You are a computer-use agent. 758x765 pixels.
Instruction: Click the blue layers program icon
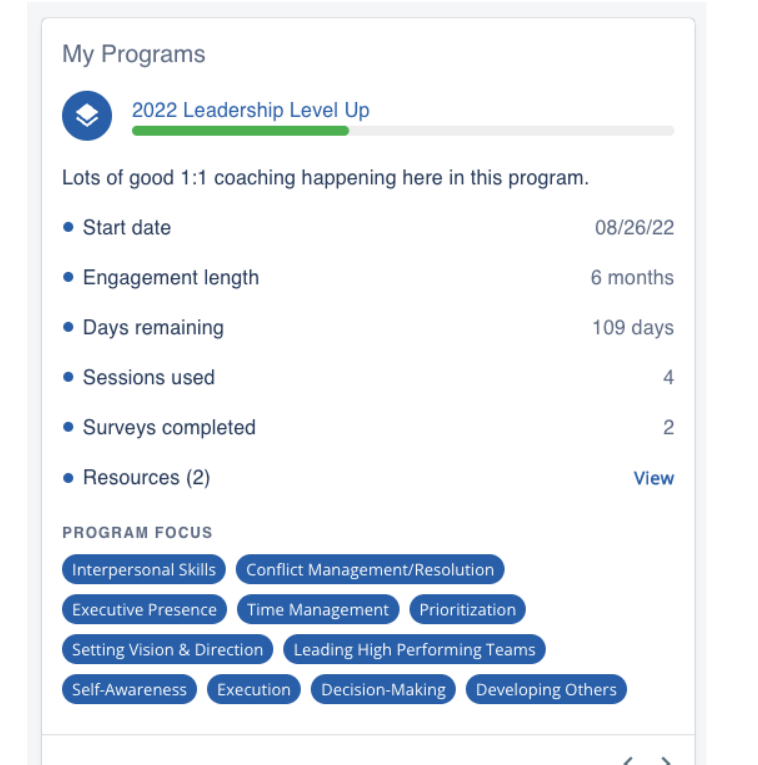coord(87,116)
